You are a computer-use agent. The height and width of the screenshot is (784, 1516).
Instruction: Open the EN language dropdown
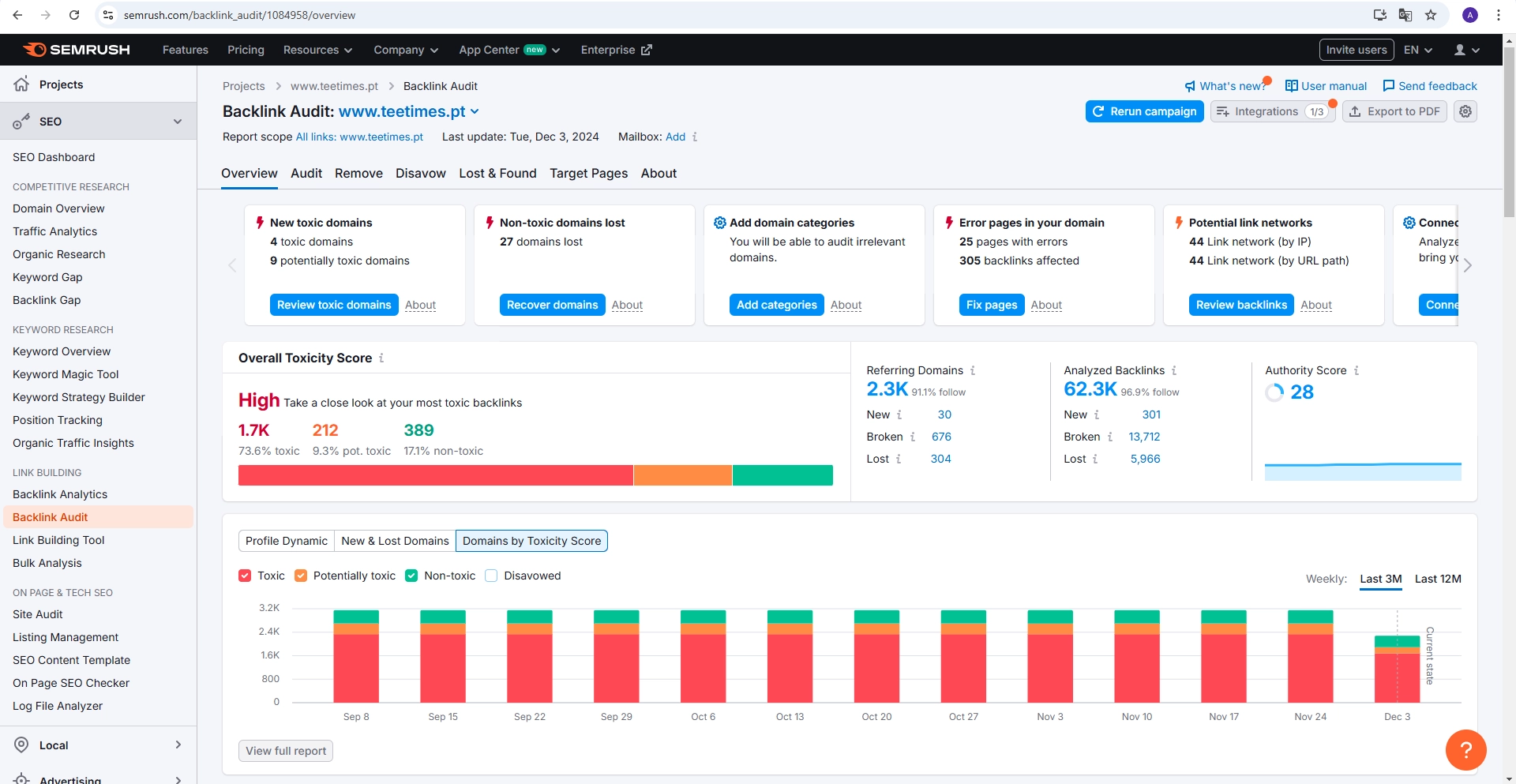(x=1417, y=49)
